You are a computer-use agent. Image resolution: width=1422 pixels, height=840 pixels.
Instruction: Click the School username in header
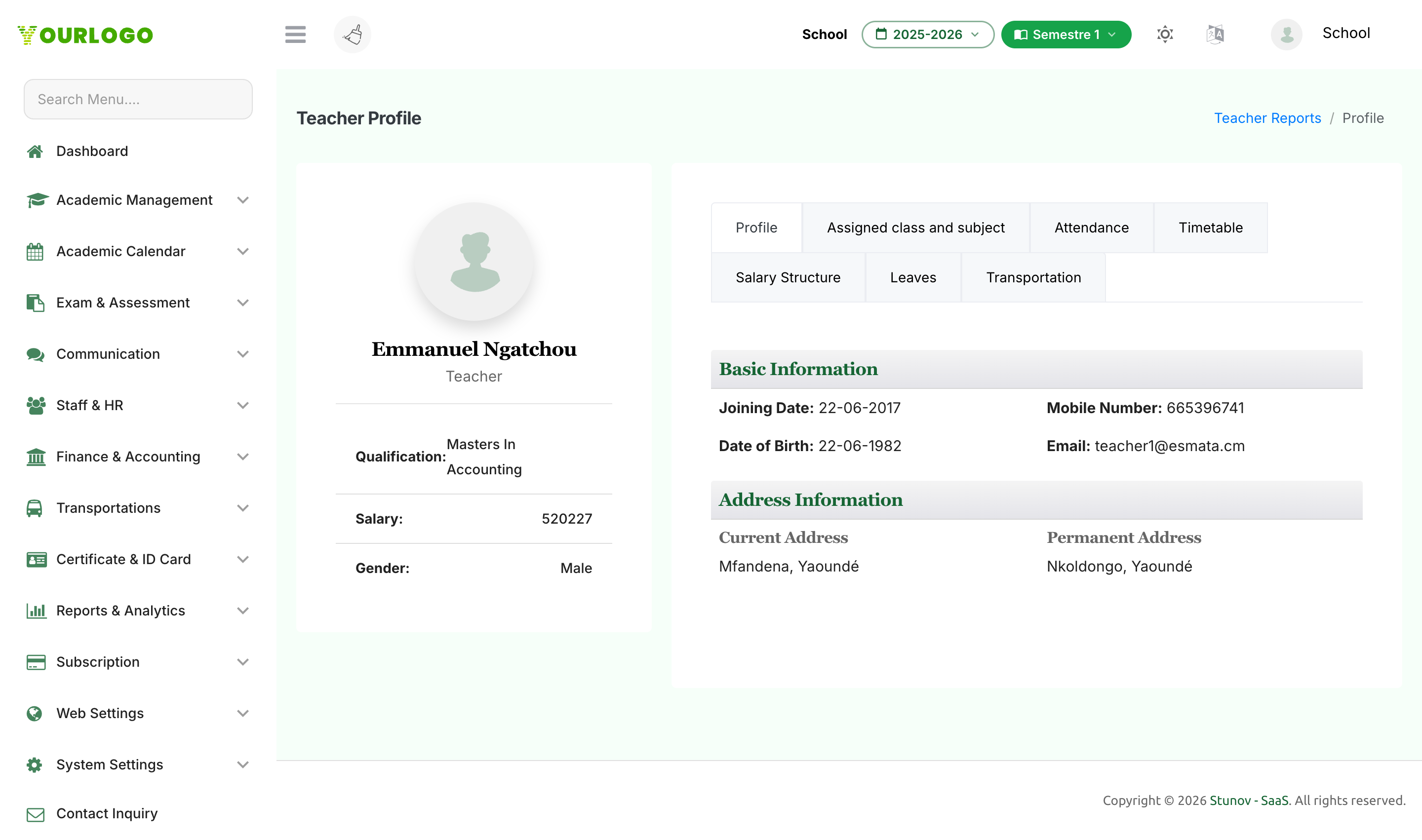pos(1346,33)
